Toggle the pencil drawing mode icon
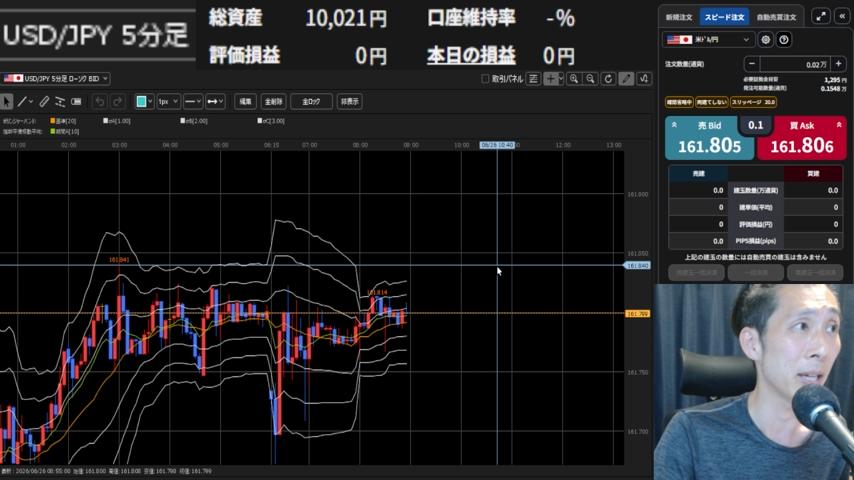The image size is (854, 480). (626, 79)
